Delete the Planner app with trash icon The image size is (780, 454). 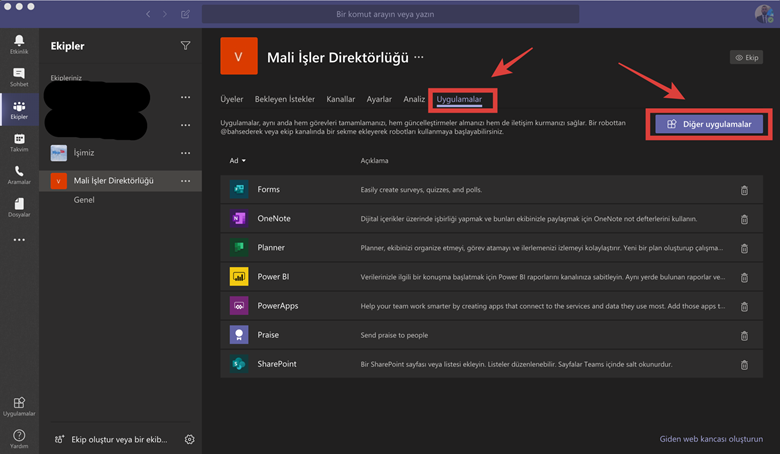744,248
